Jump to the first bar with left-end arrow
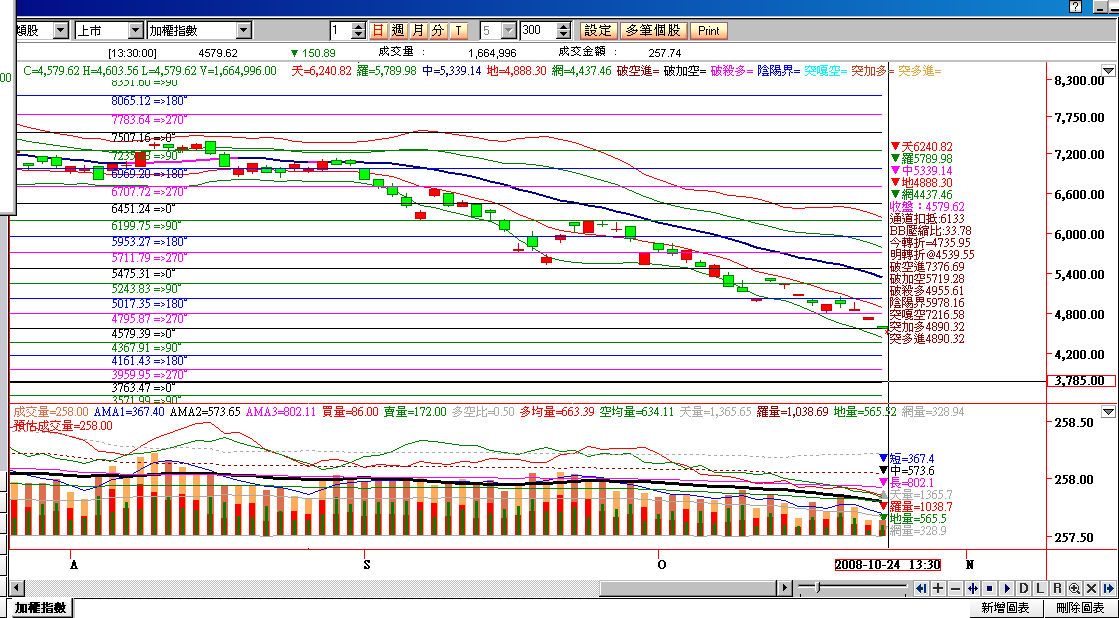Screen dimensions: 1119x618 click(x=921, y=588)
